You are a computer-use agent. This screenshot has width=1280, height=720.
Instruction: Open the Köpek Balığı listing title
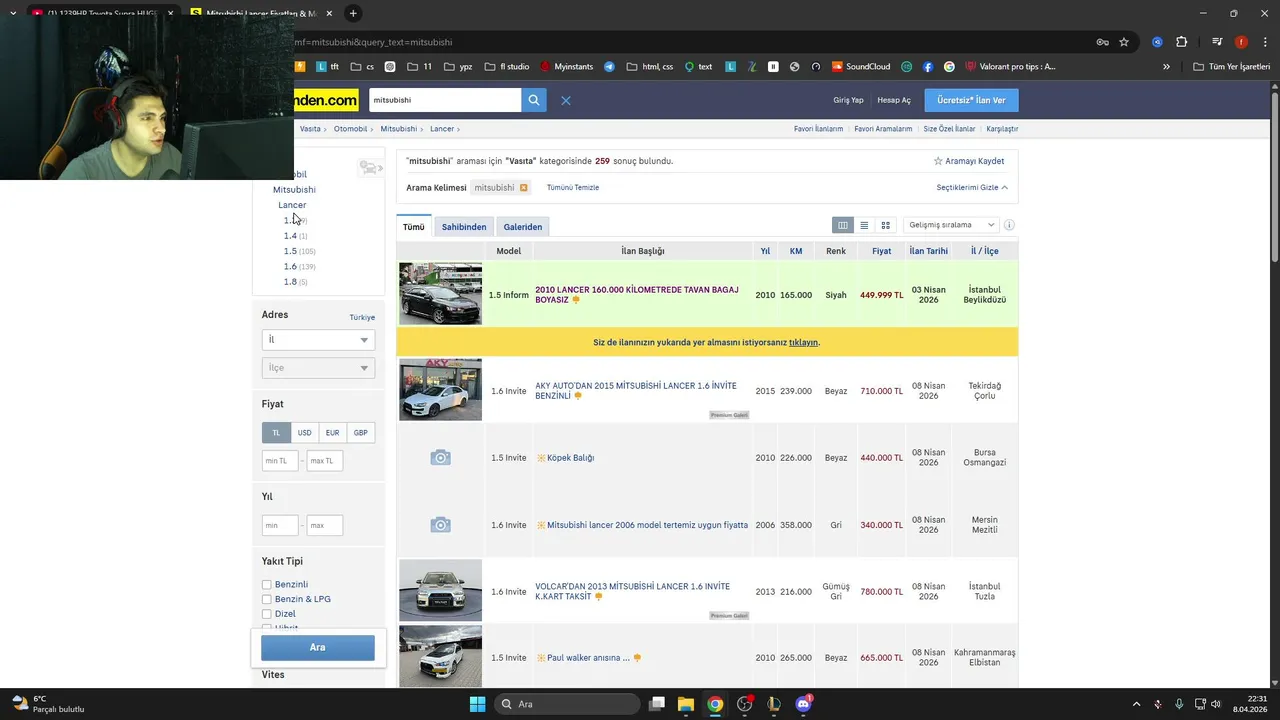click(x=570, y=458)
